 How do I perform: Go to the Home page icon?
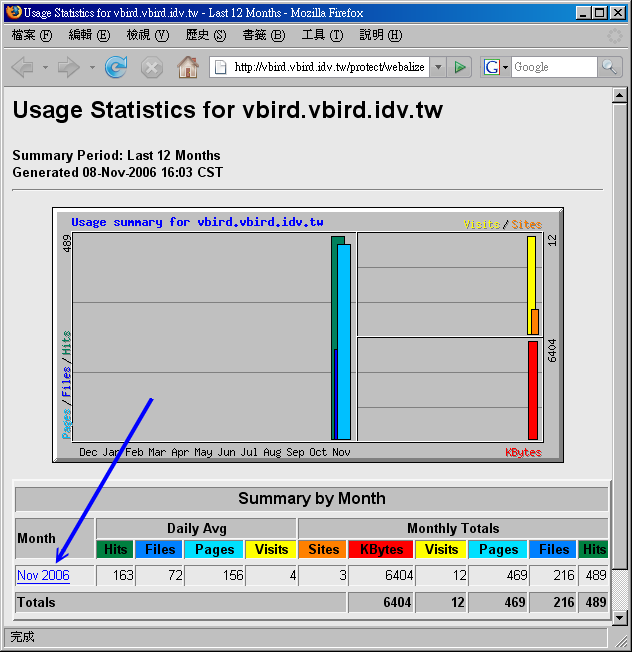pos(187,67)
